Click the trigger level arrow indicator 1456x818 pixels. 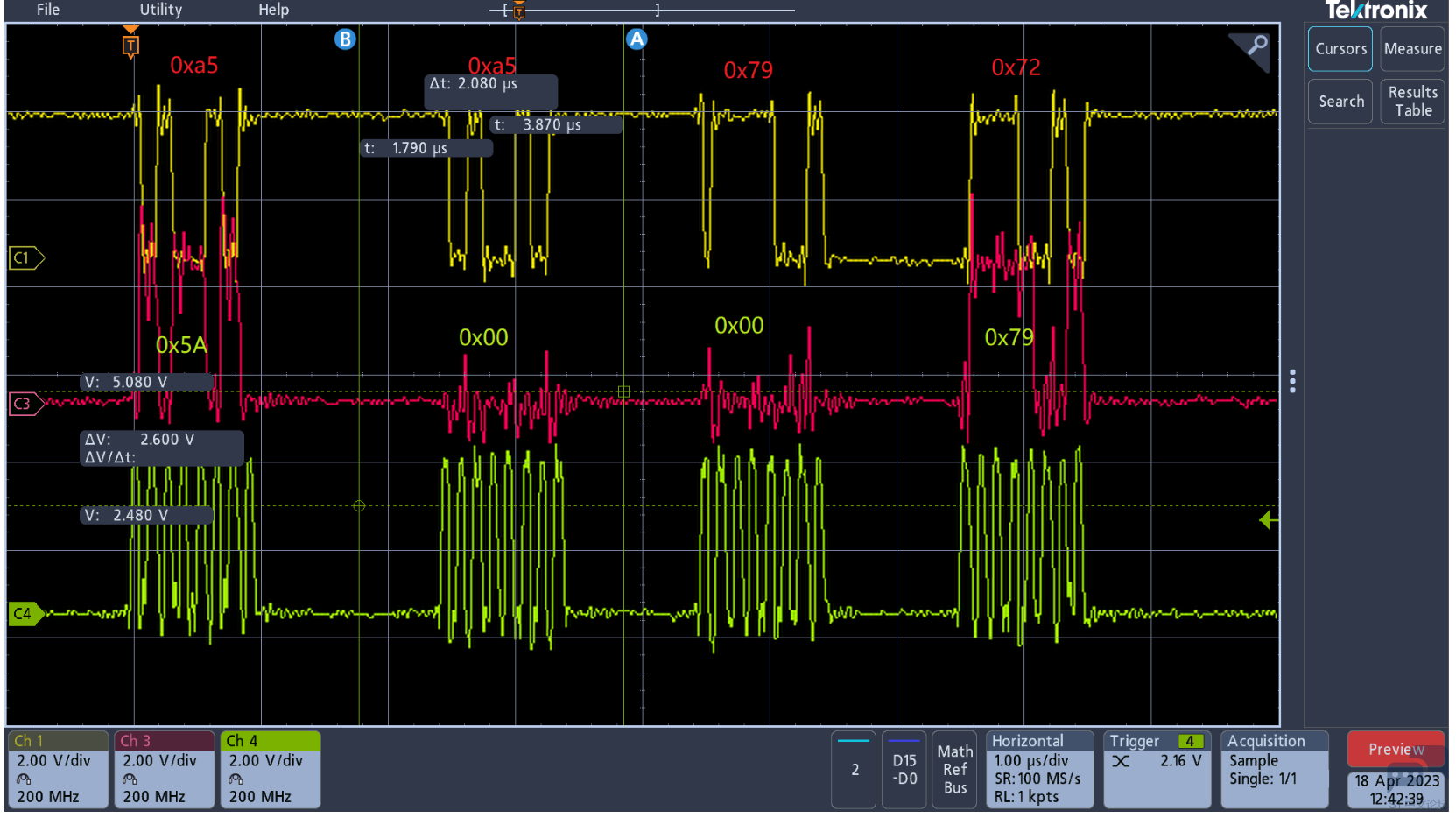coord(1268,521)
